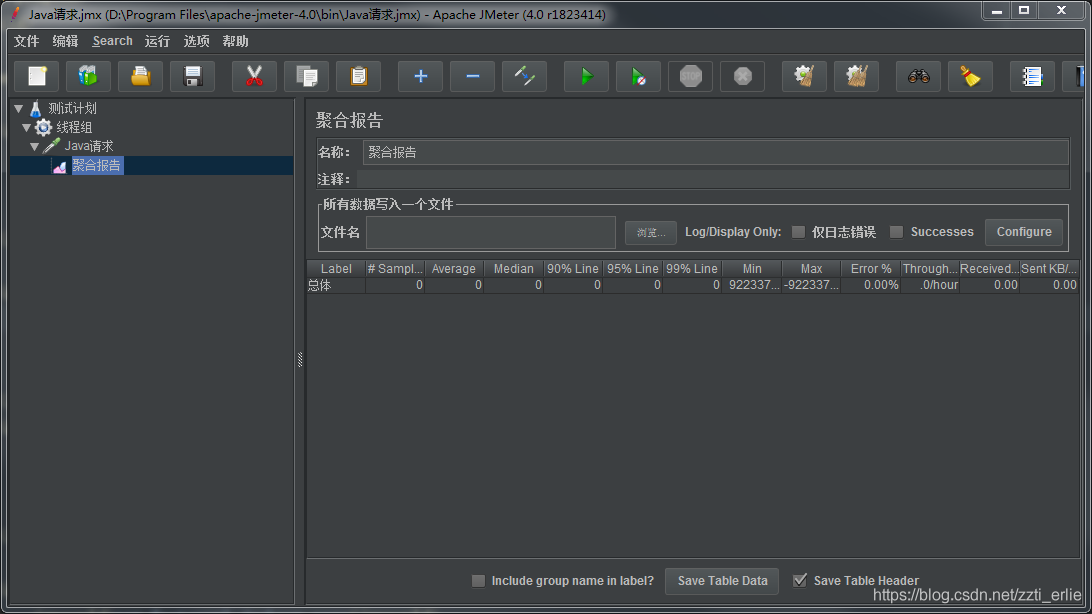The image size is (1092, 614).
Task: Enable the 仅日志错误 checkbox
Action: tap(798, 232)
